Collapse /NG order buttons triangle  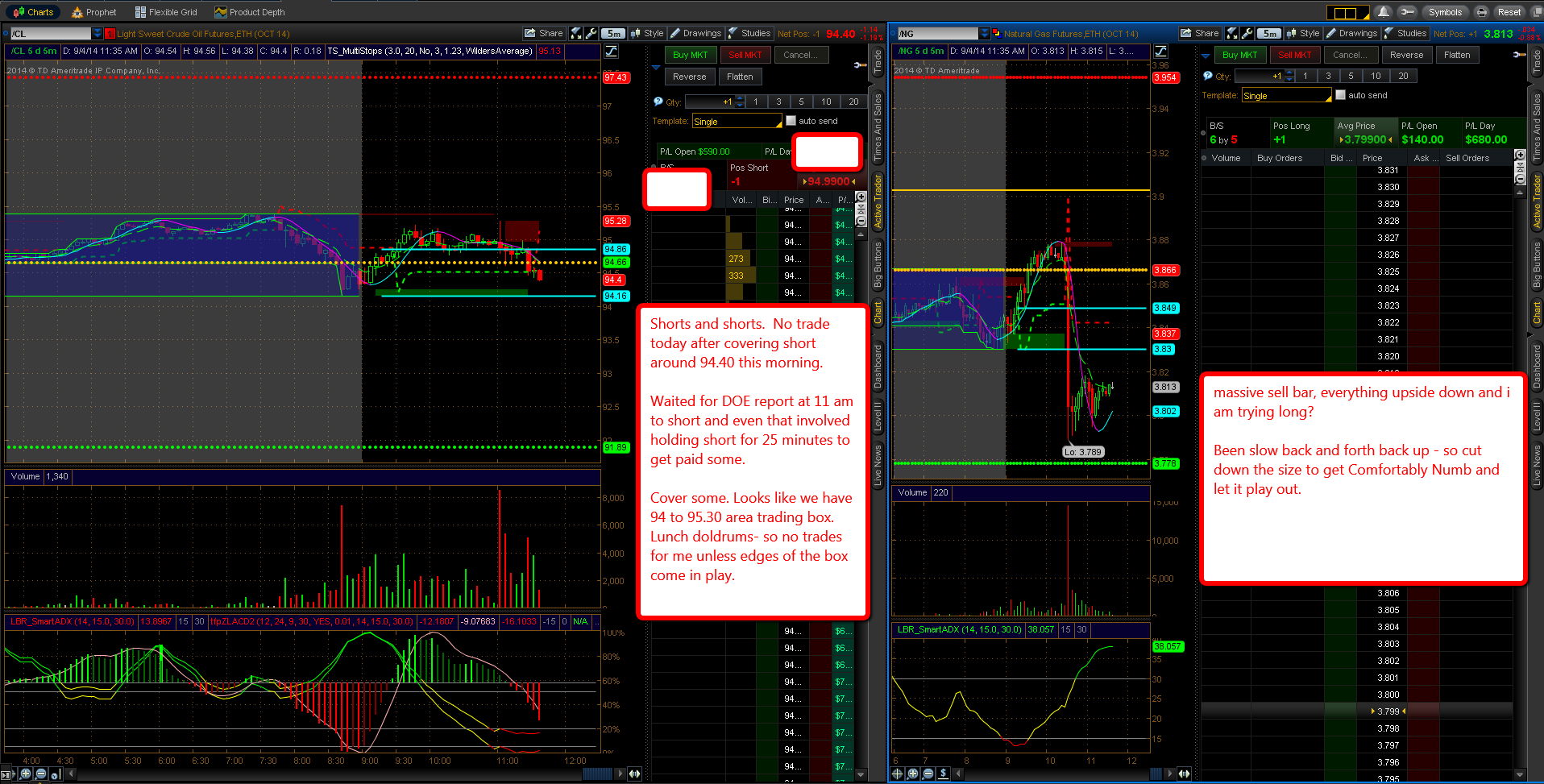point(1206,56)
